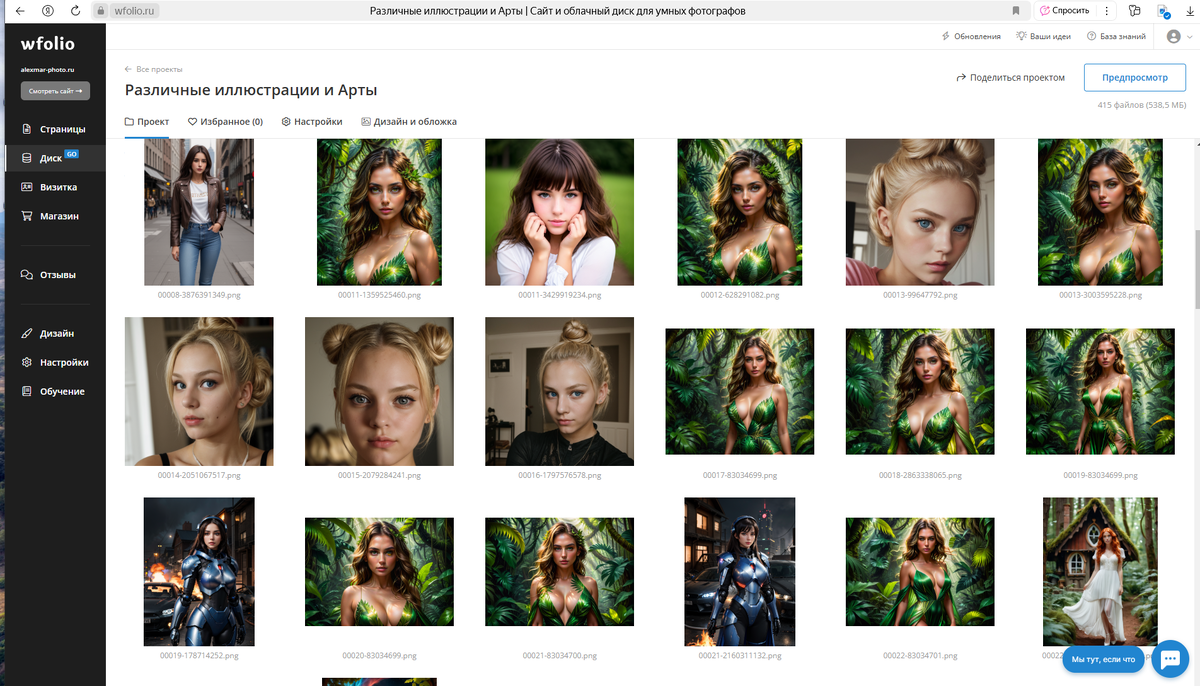
Task: Open Дизайн in the sidebar
Action: click(47, 334)
